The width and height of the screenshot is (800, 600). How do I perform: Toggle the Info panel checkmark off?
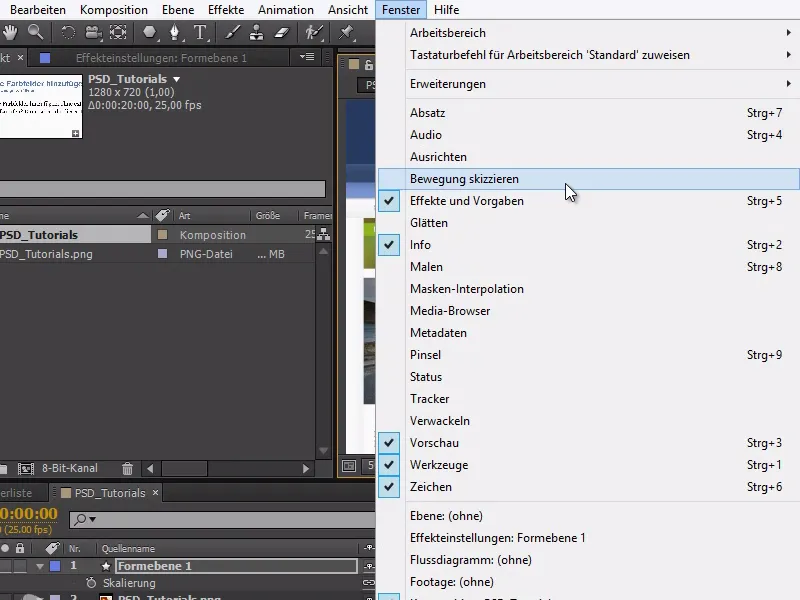point(420,245)
